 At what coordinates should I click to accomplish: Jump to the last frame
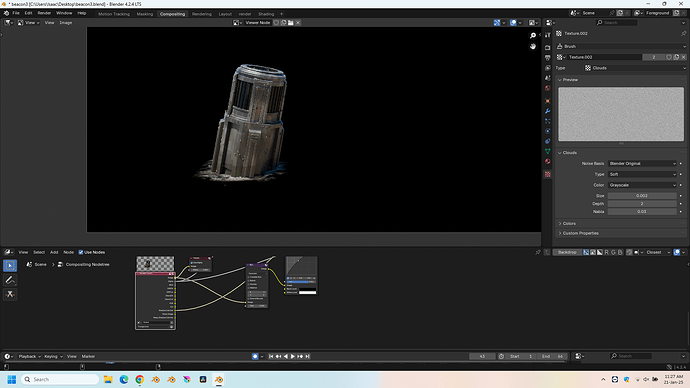point(308,356)
